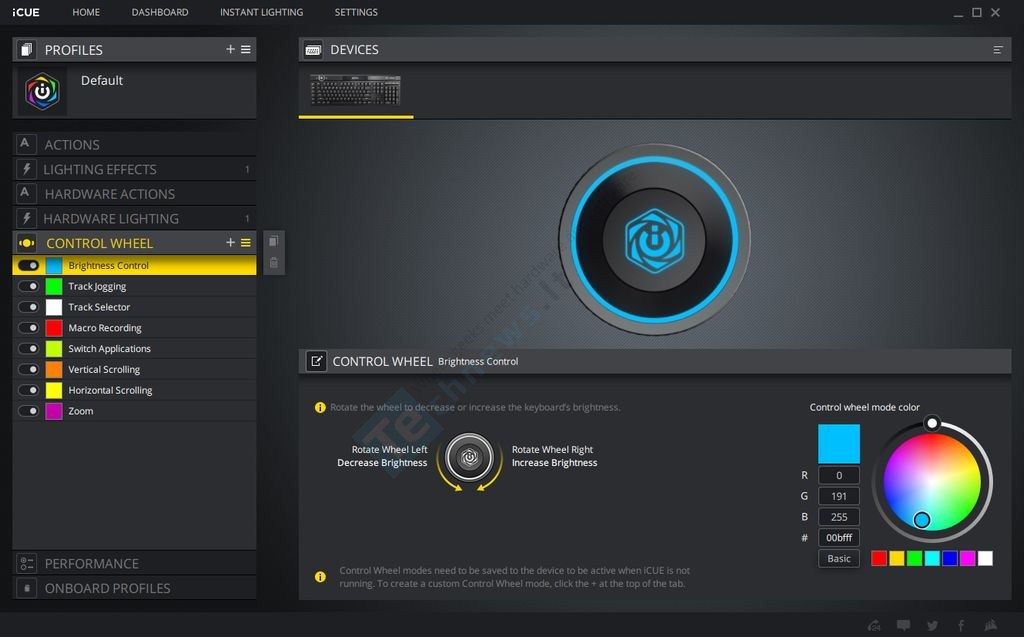The height and width of the screenshot is (637, 1024).
Task: Toggle the Vertical Scrolling mode switch
Action: [x=29, y=369]
